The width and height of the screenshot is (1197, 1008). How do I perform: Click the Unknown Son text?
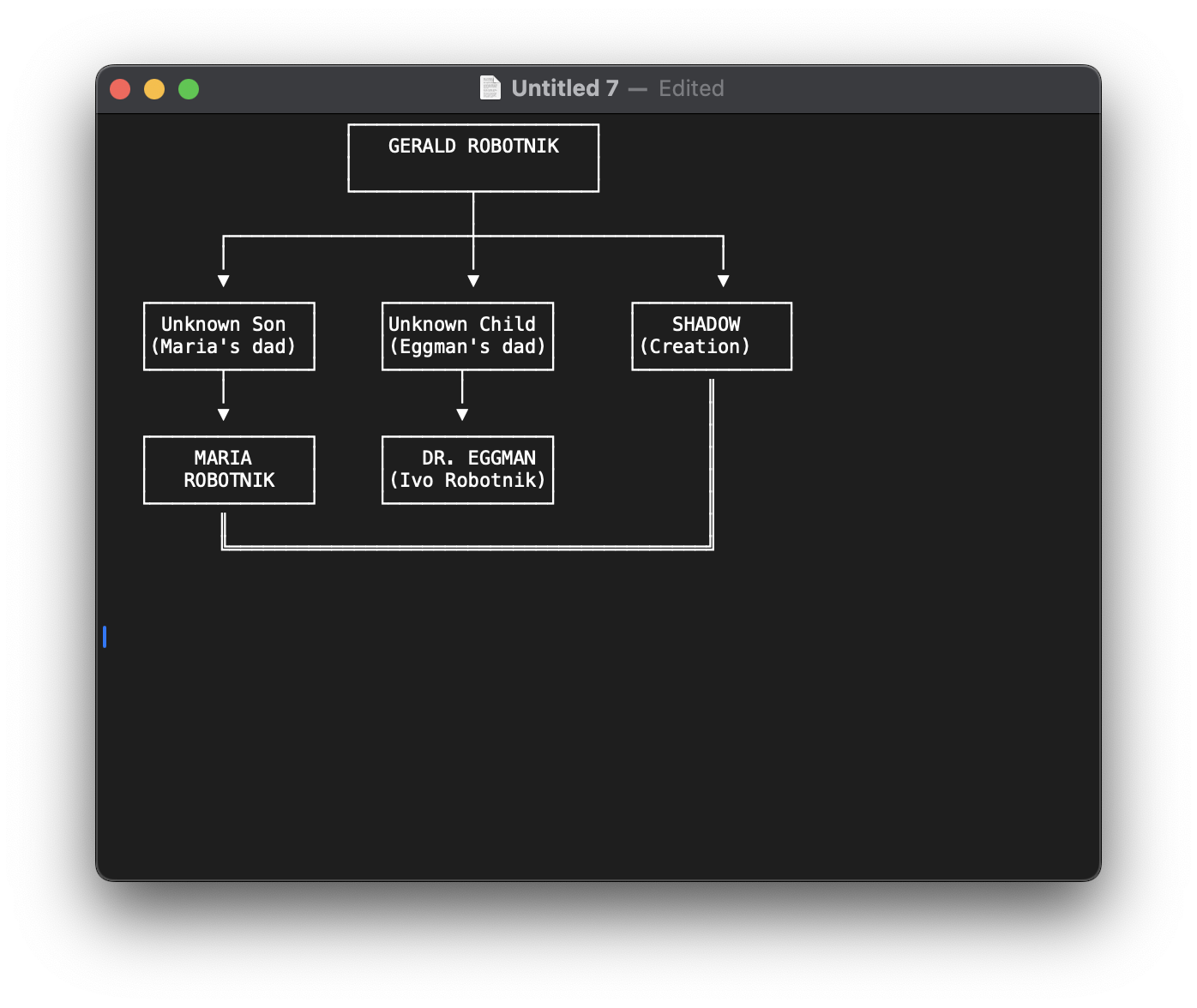(x=223, y=324)
